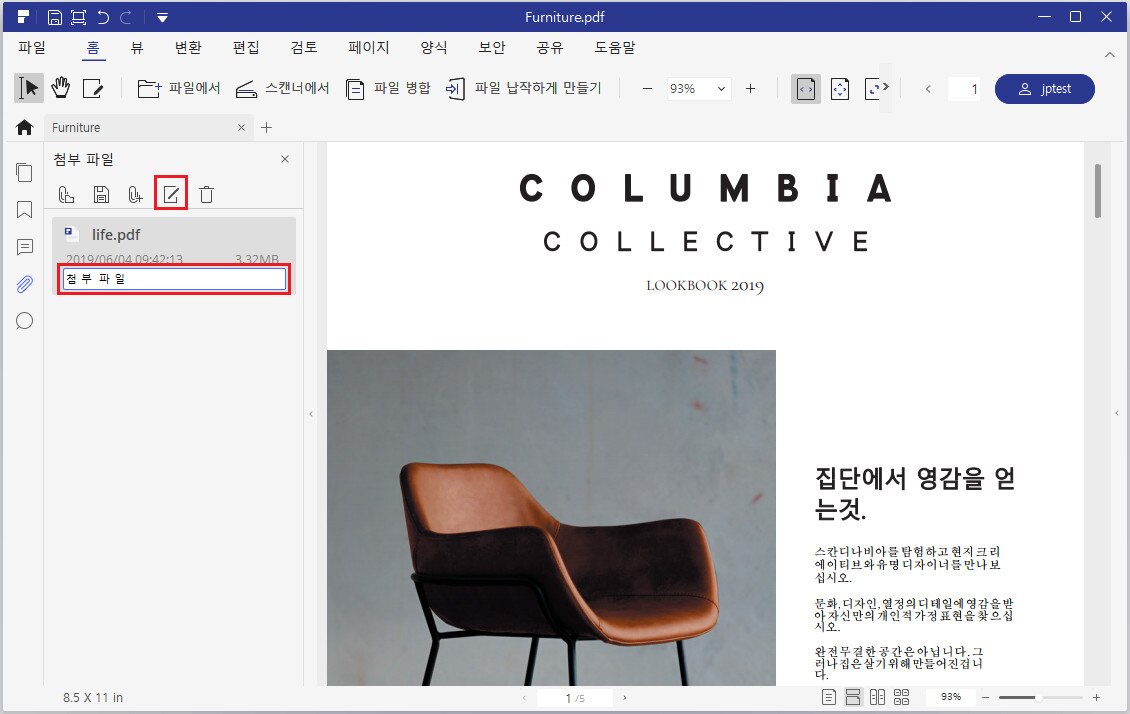Choose the Hand pan tool
This screenshot has height=714, width=1130.
click(x=61, y=89)
